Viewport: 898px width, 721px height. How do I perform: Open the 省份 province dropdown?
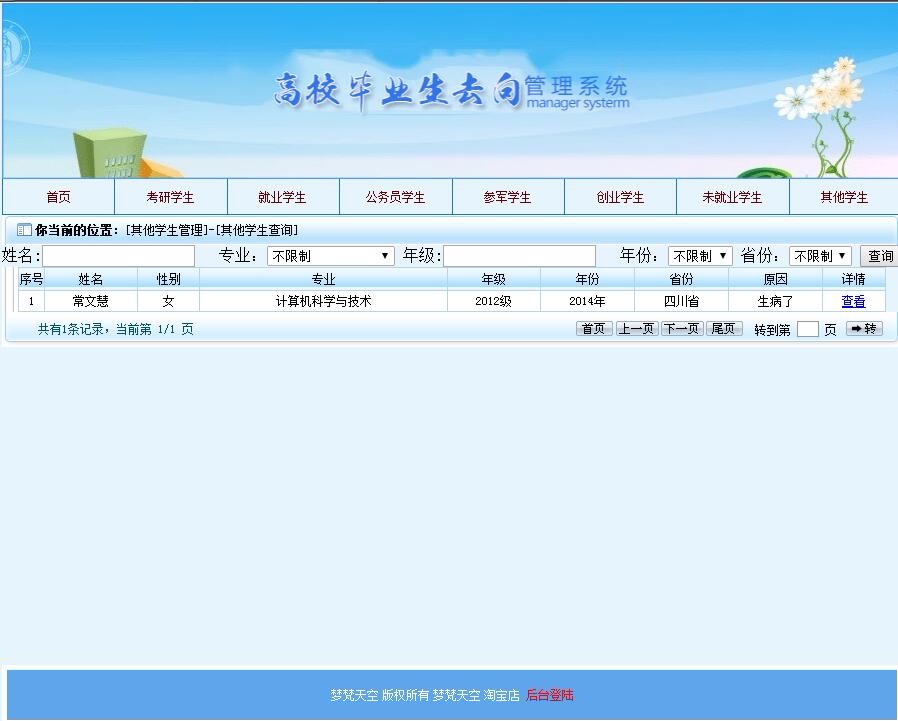point(820,255)
